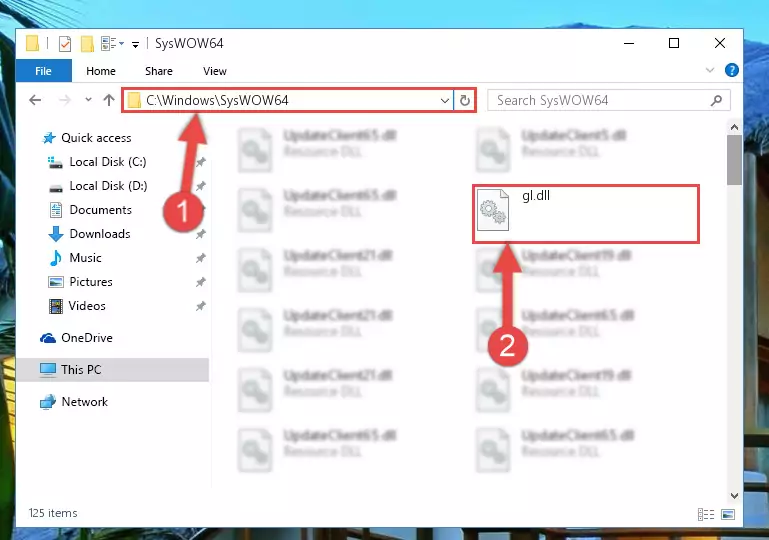The width and height of the screenshot is (769, 540).
Task: Switch to Details view in the status bar
Action: (706, 514)
